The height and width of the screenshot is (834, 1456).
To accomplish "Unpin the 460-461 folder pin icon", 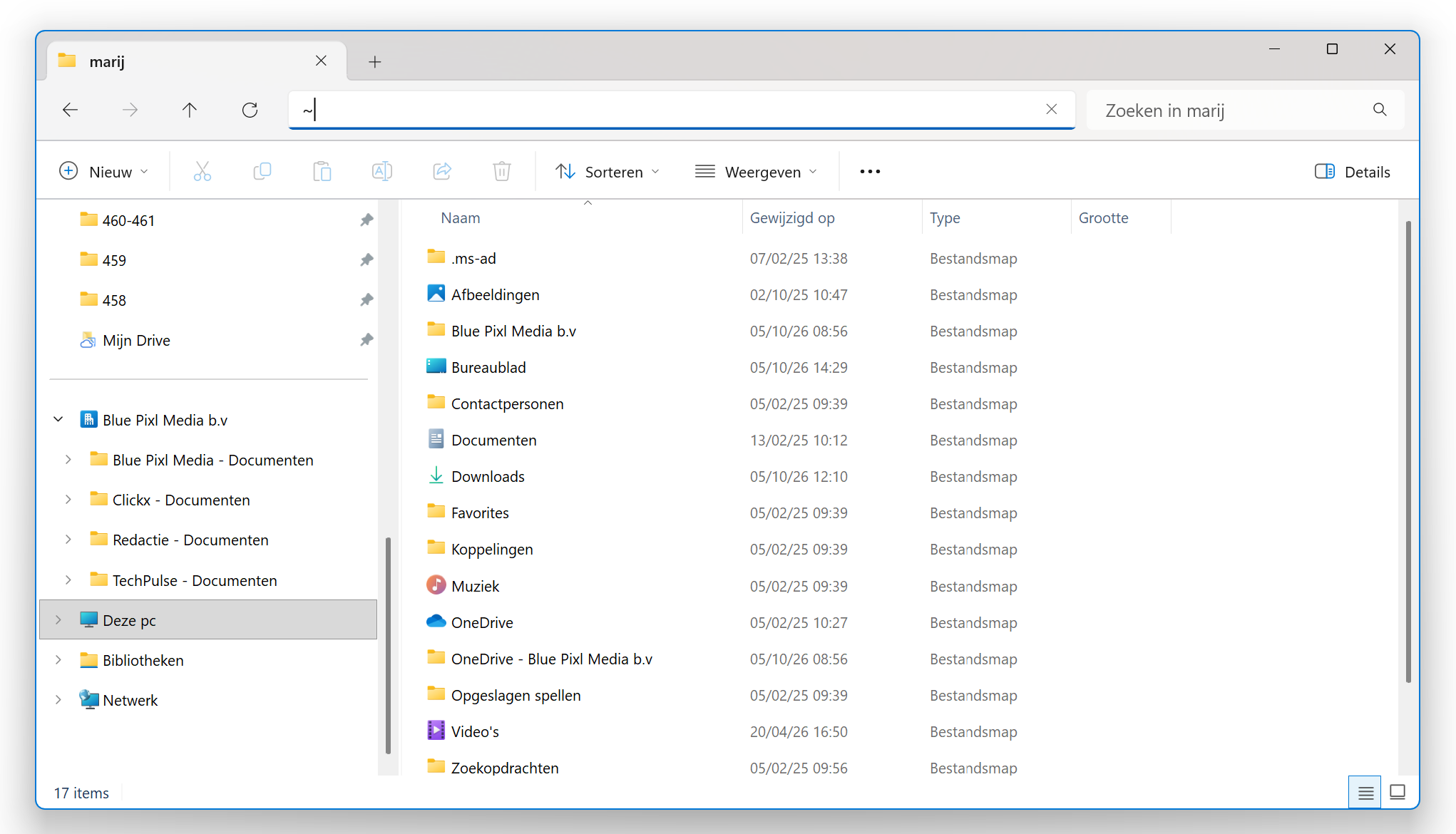I will [x=366, y=220].
